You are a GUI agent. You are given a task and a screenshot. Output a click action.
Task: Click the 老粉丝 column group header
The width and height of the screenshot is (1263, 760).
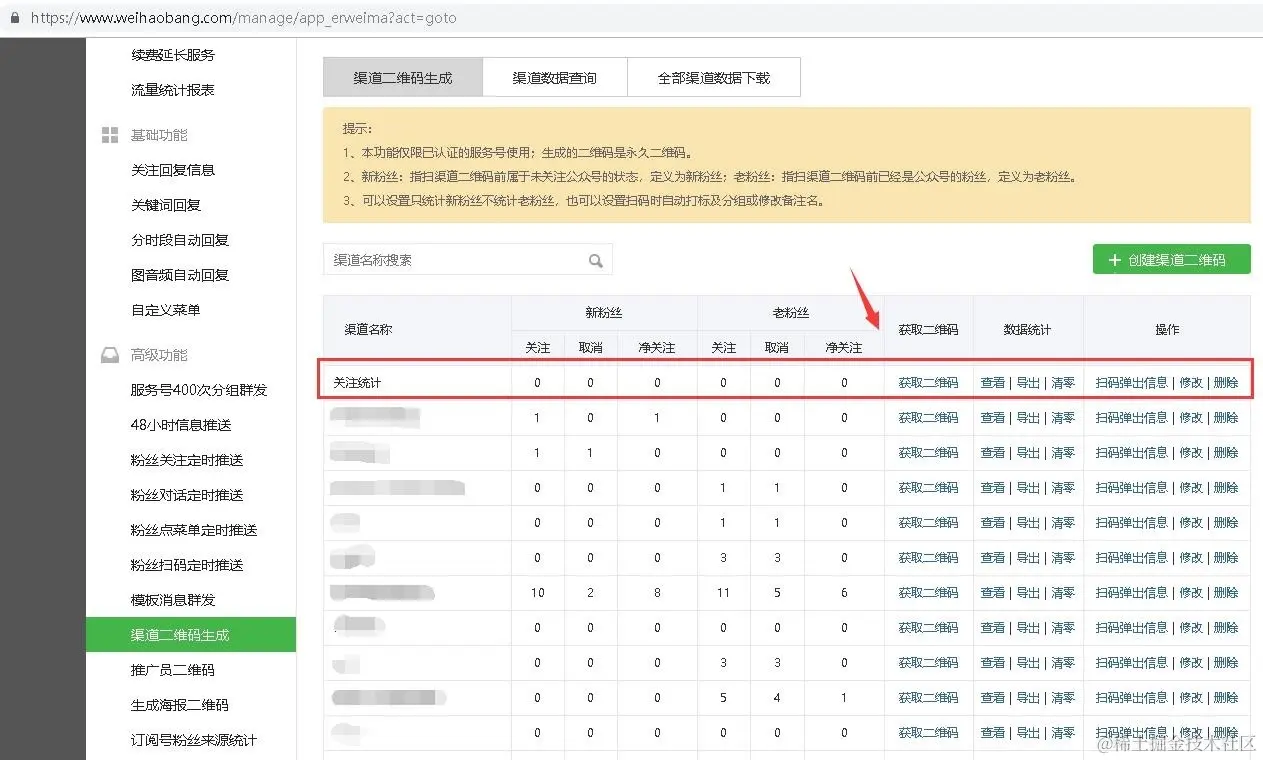(790, 313)
